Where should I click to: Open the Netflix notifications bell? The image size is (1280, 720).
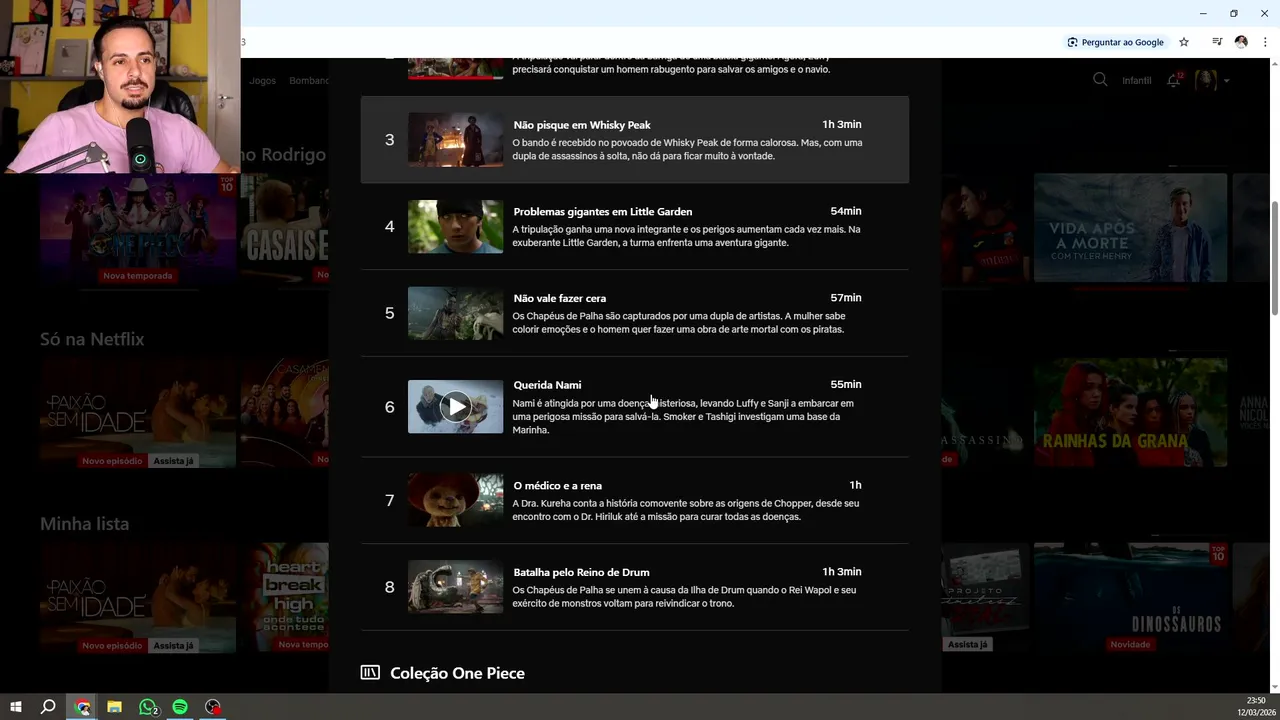point(1174,80)
